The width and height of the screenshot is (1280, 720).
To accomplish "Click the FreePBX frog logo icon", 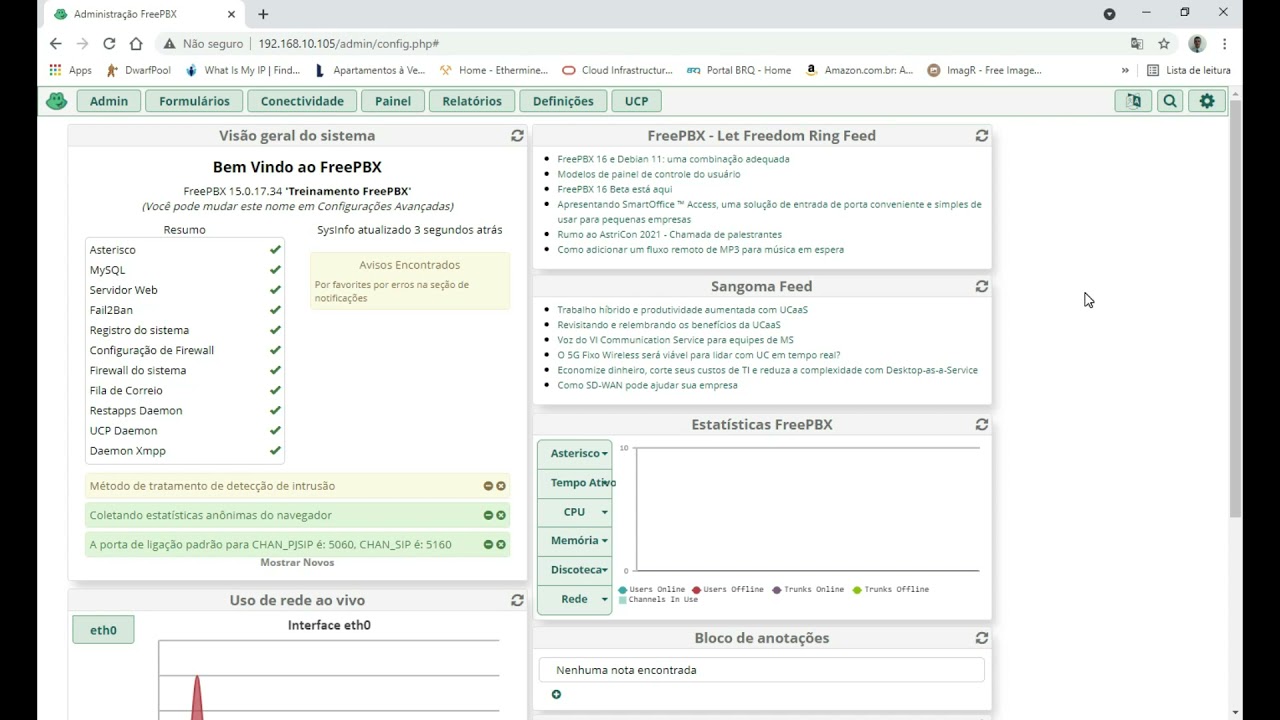I will [x=57, y=101].
